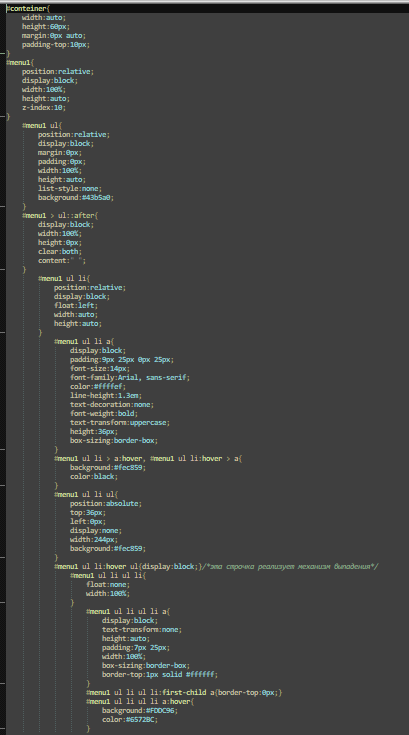Click the #menu1 ul li{ selector line
This screenshot has height=735, width=409.
click(x=64, y=278)
